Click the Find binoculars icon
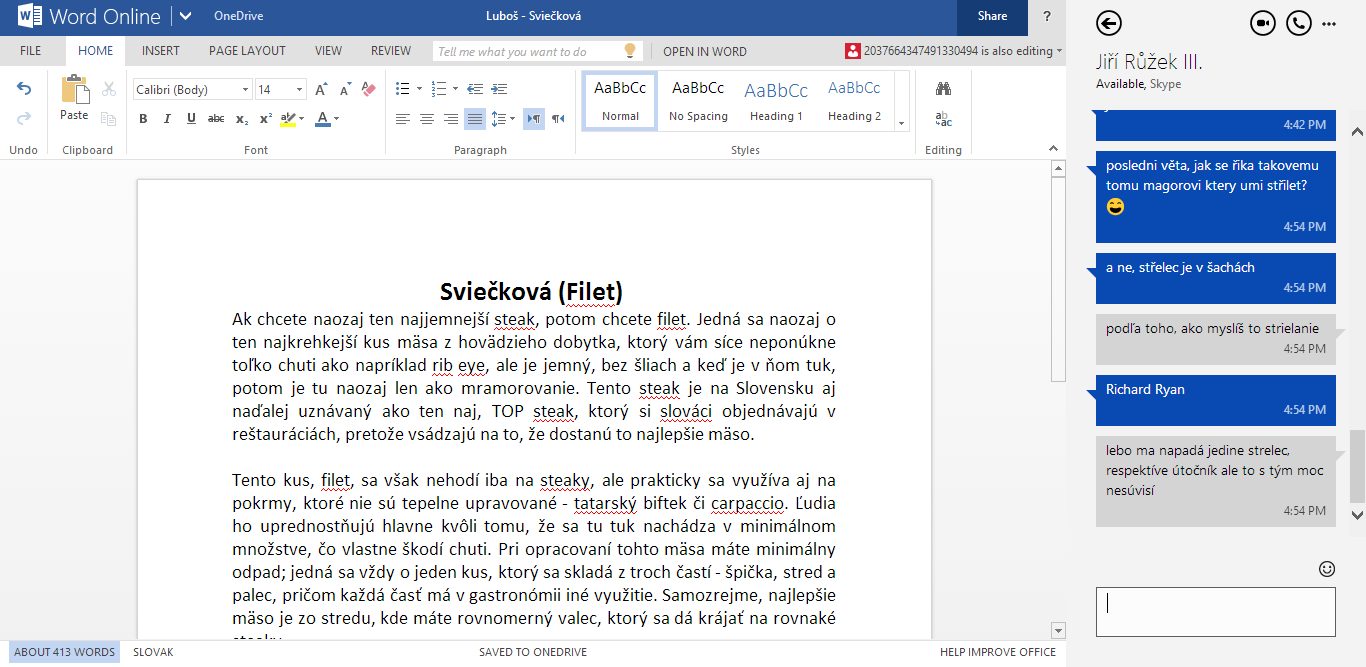Image resolution: width=1366 pixels, height=667 pixels. pyautogui.click(x=943, y=89)
